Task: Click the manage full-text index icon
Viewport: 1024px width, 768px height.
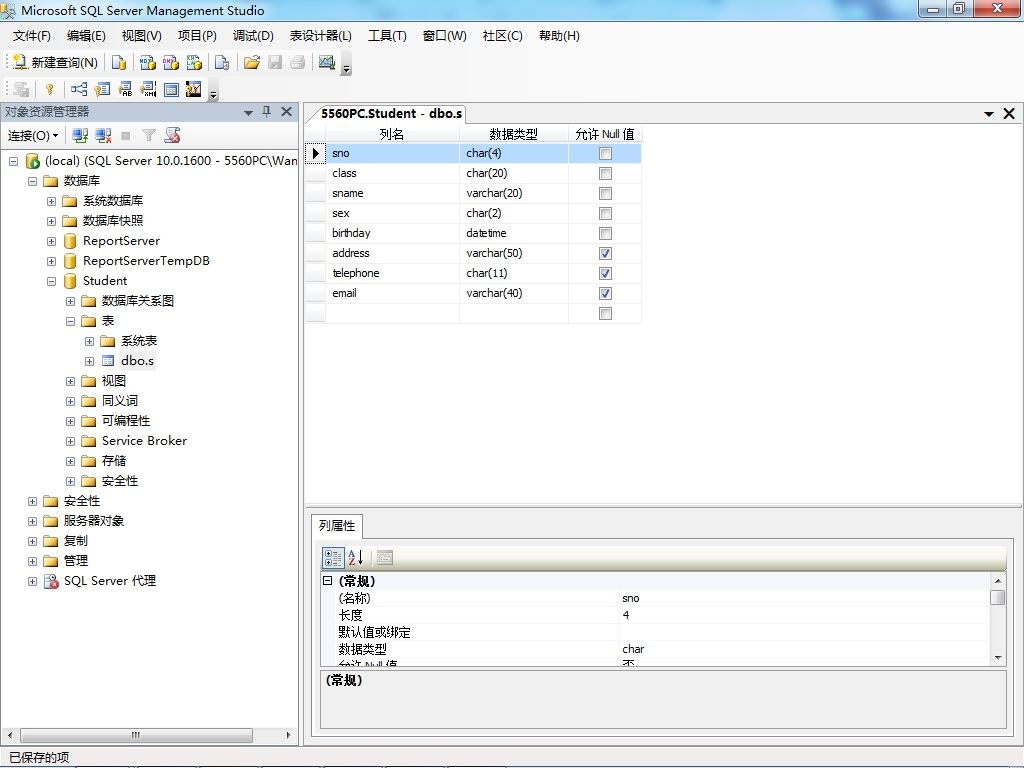Action: [125, 89]
